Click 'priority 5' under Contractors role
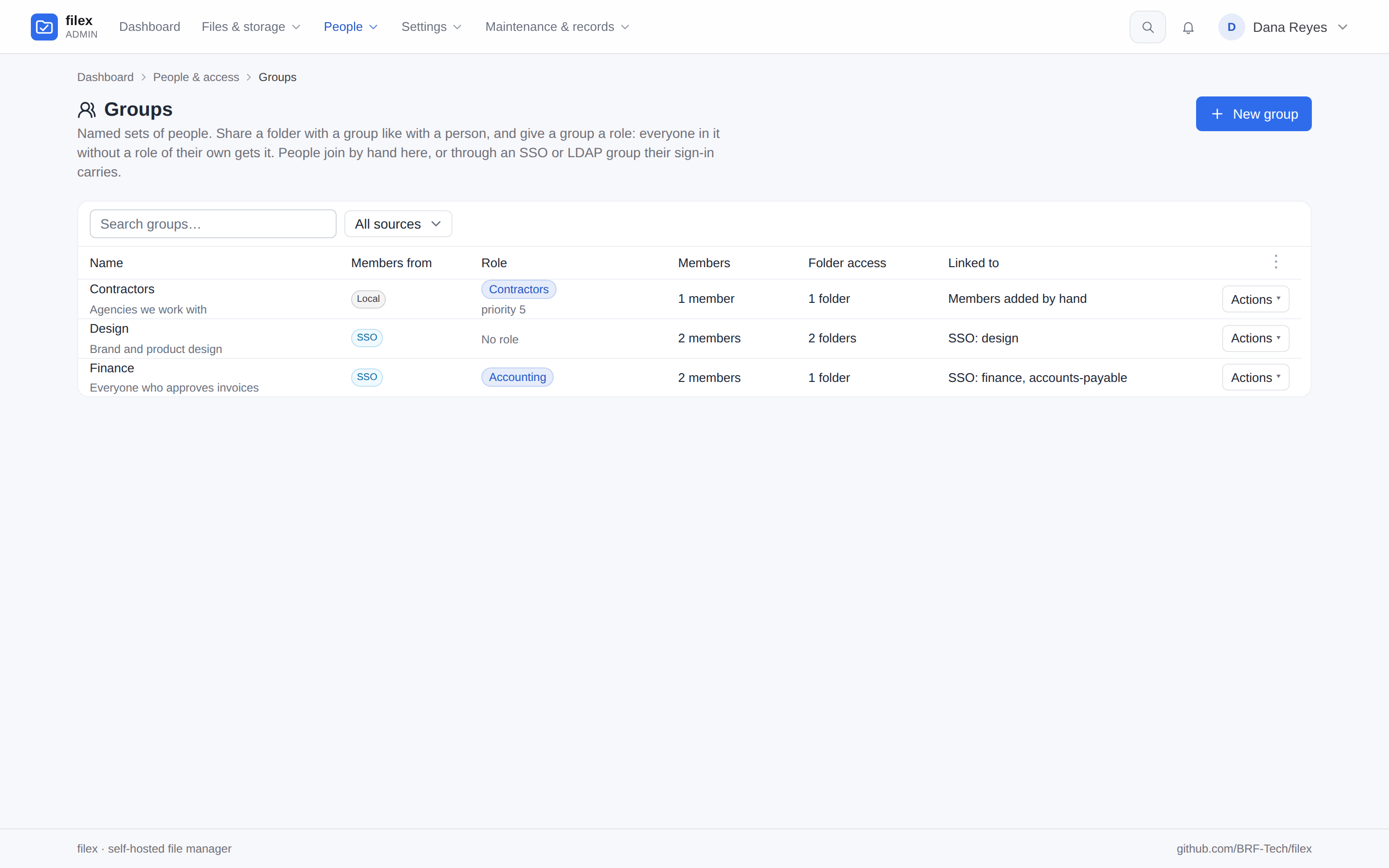The image size is (1389, 868). coord(504,310)
